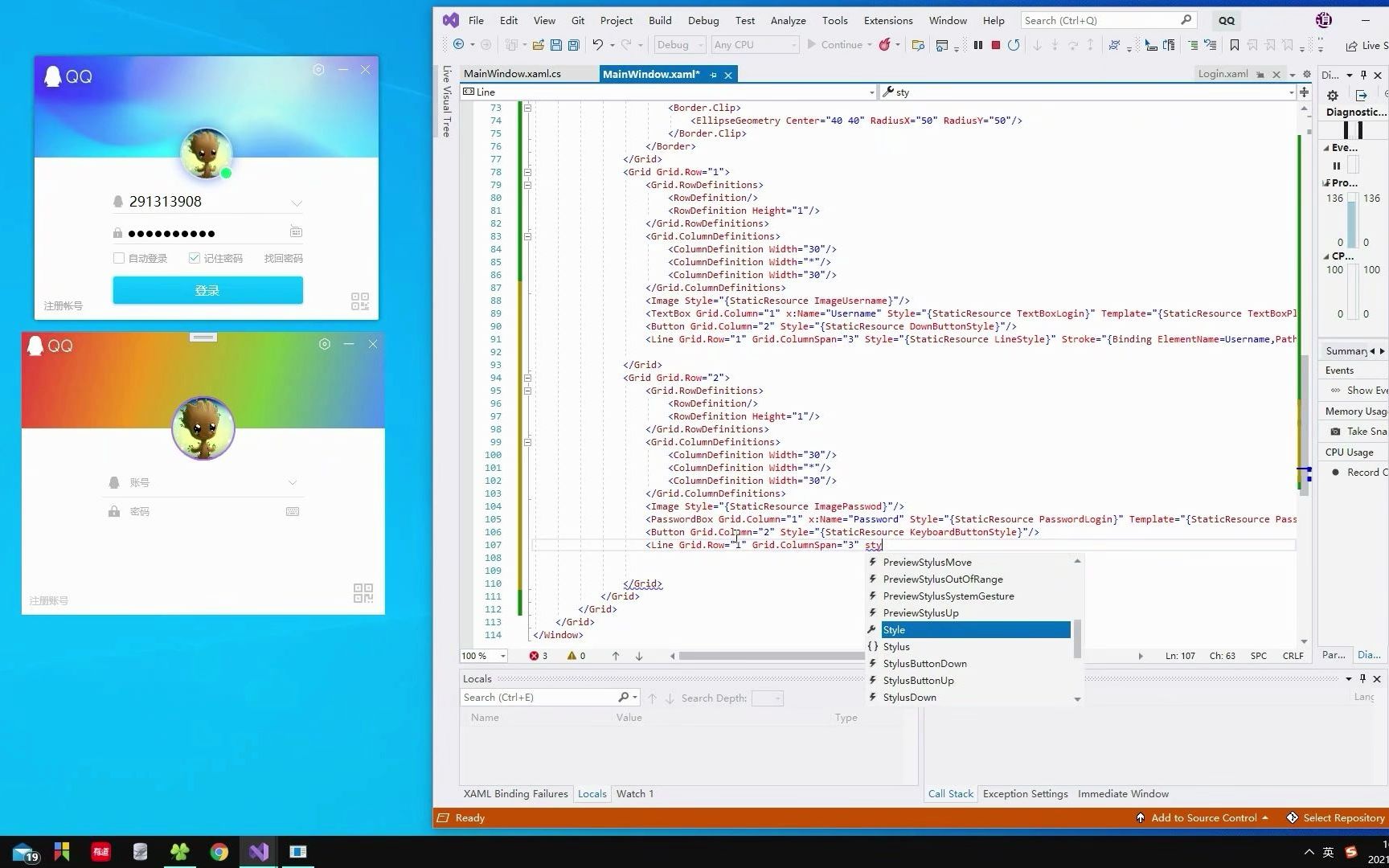Toggle the auto login checkbox in QQ
The height and width of the screenshot is (868, 1389).
(119, 258)
